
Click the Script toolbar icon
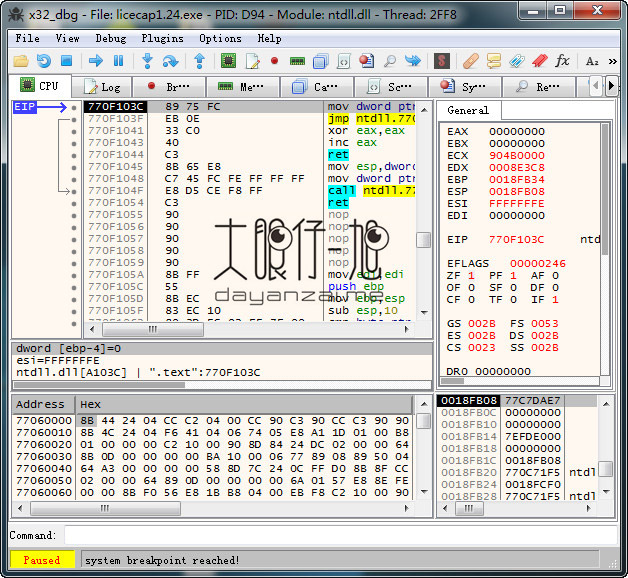pyautogui.click(x=344, y=61)
